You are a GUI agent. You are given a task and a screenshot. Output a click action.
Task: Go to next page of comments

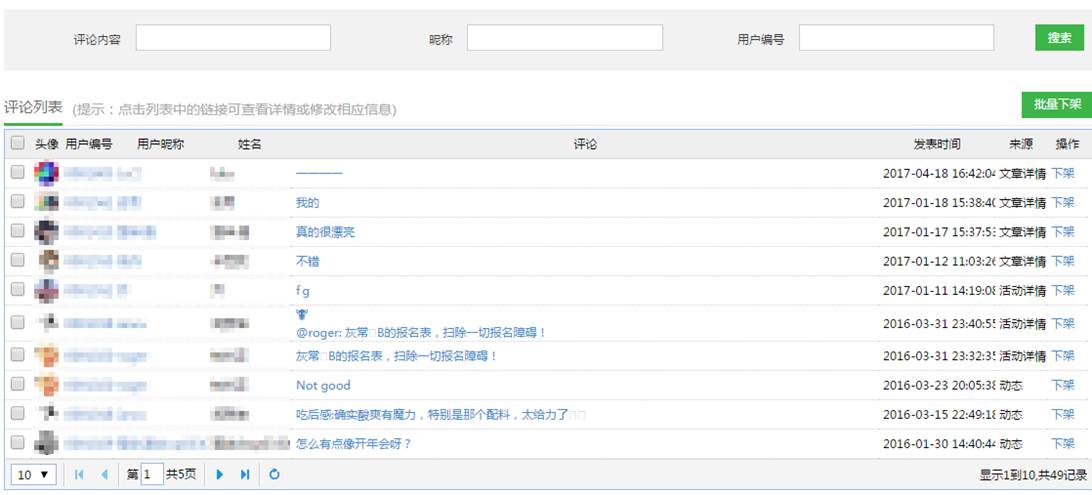tap(220, 475)
